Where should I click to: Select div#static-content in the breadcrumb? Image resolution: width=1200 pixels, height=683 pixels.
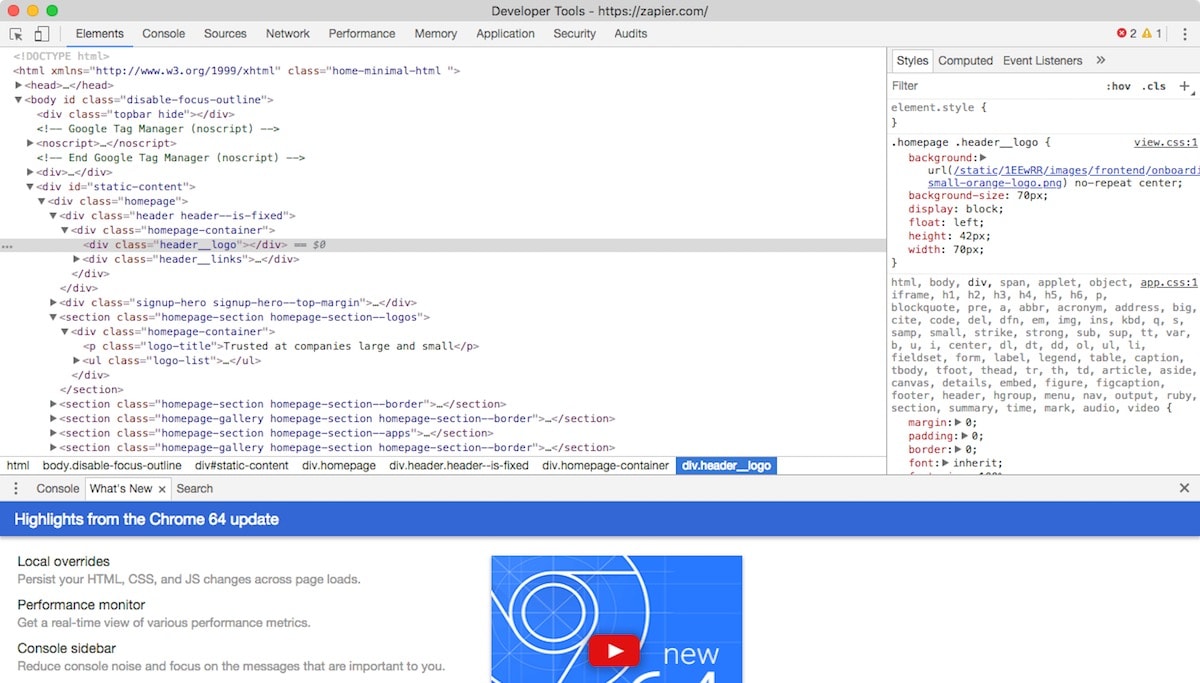pos(241,465)
